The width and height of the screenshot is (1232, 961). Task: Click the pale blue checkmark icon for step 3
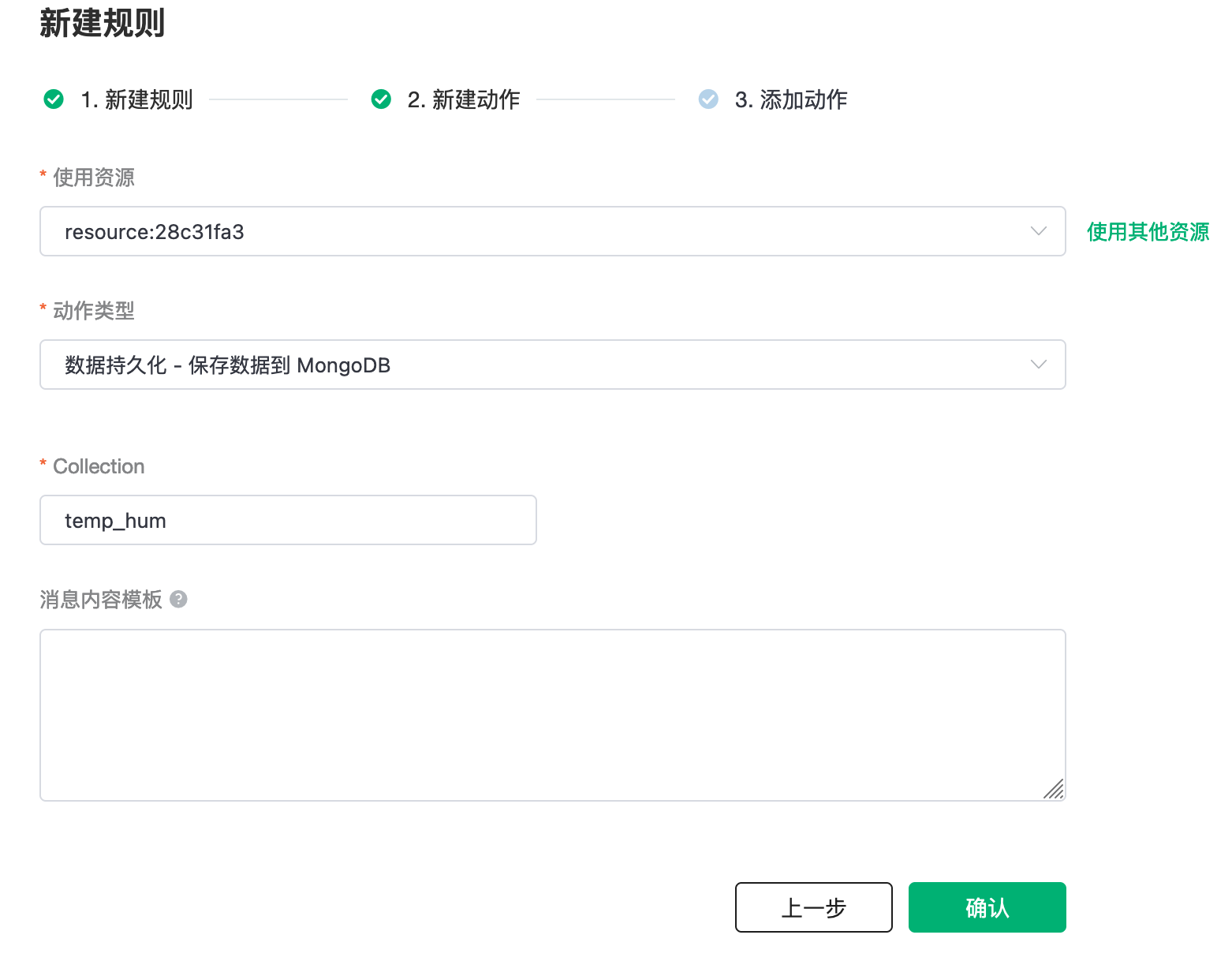click(x=708, y=99)
